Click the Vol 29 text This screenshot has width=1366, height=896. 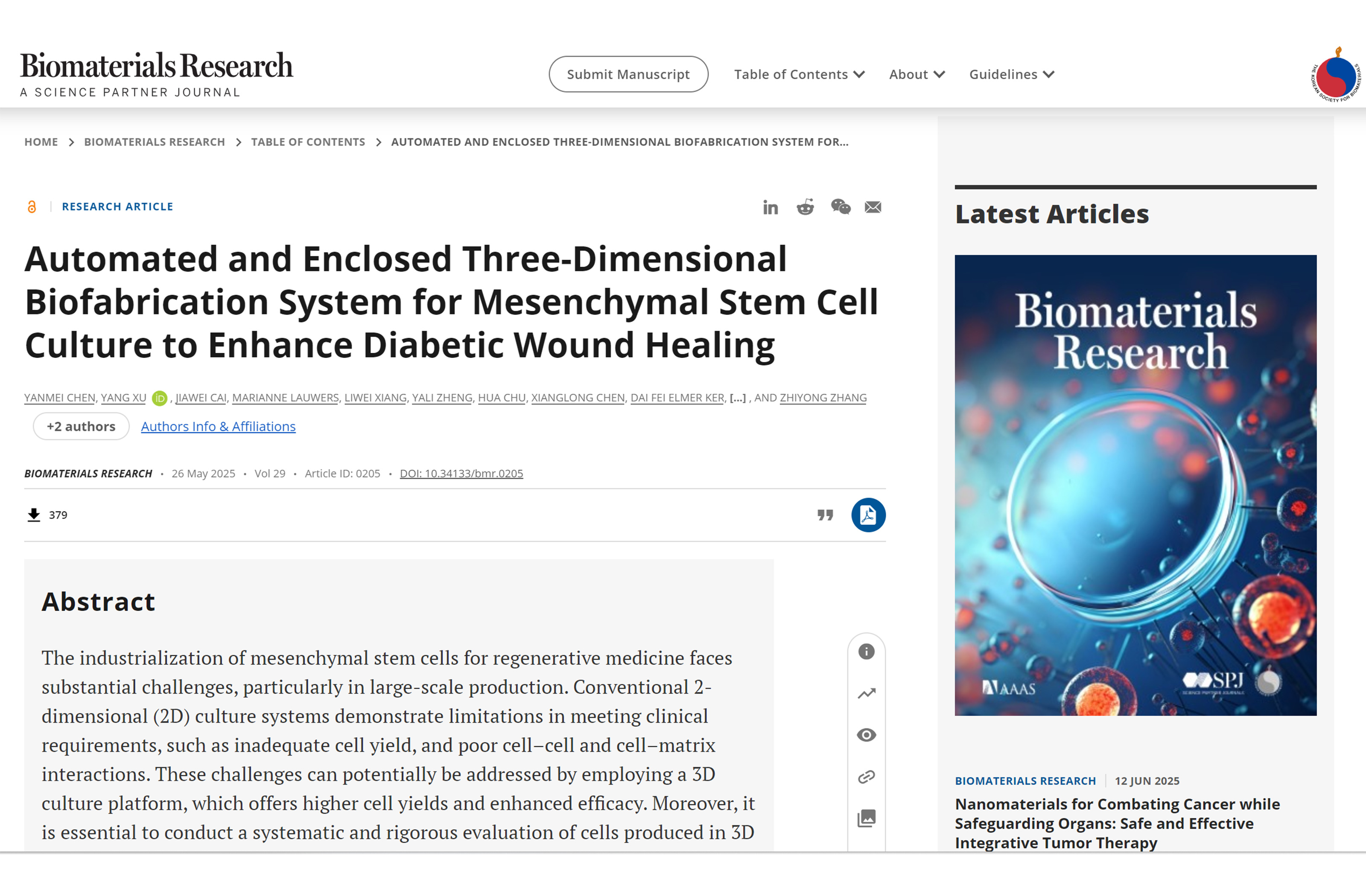click(x=270, y=473)
